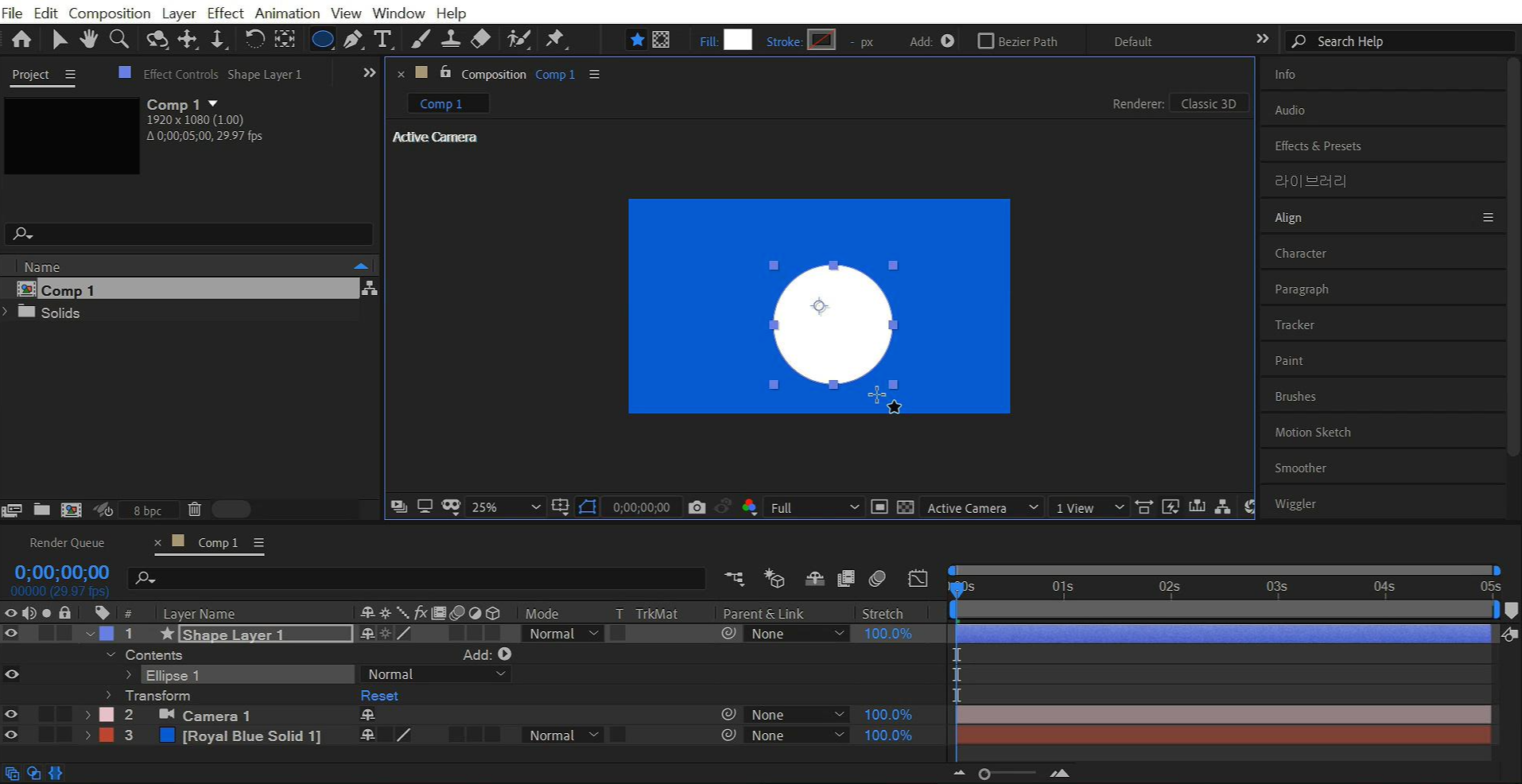The image size is (1522, 784).
Task: Open the 25% magnification dropdown
Action: 505,507
